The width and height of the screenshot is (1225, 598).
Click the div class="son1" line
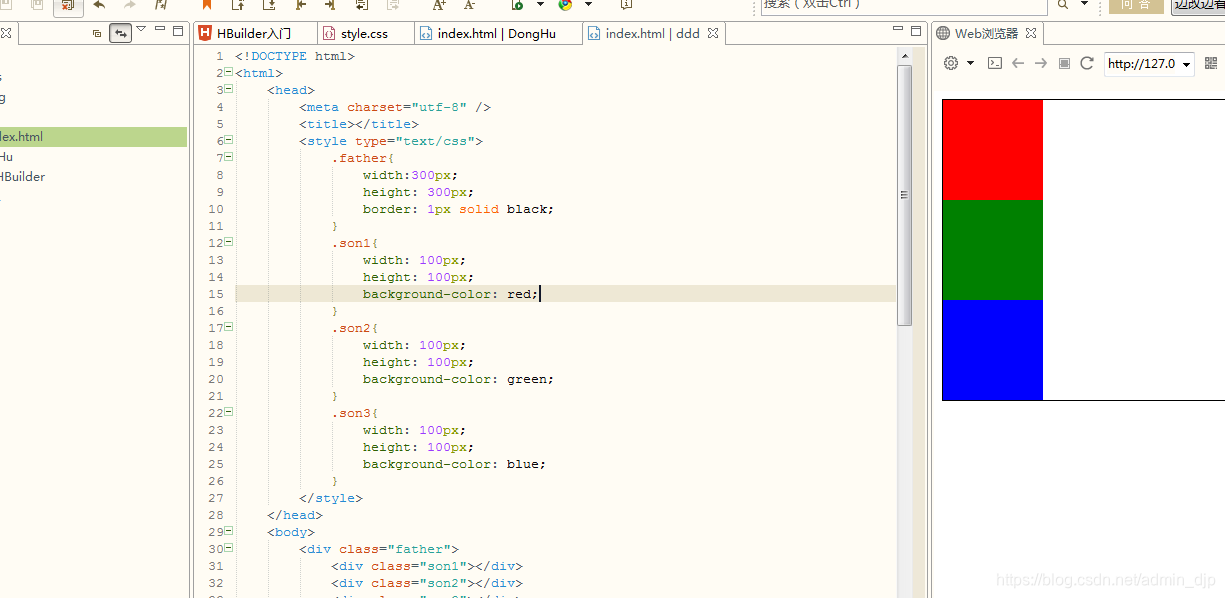tap(427, 566)
